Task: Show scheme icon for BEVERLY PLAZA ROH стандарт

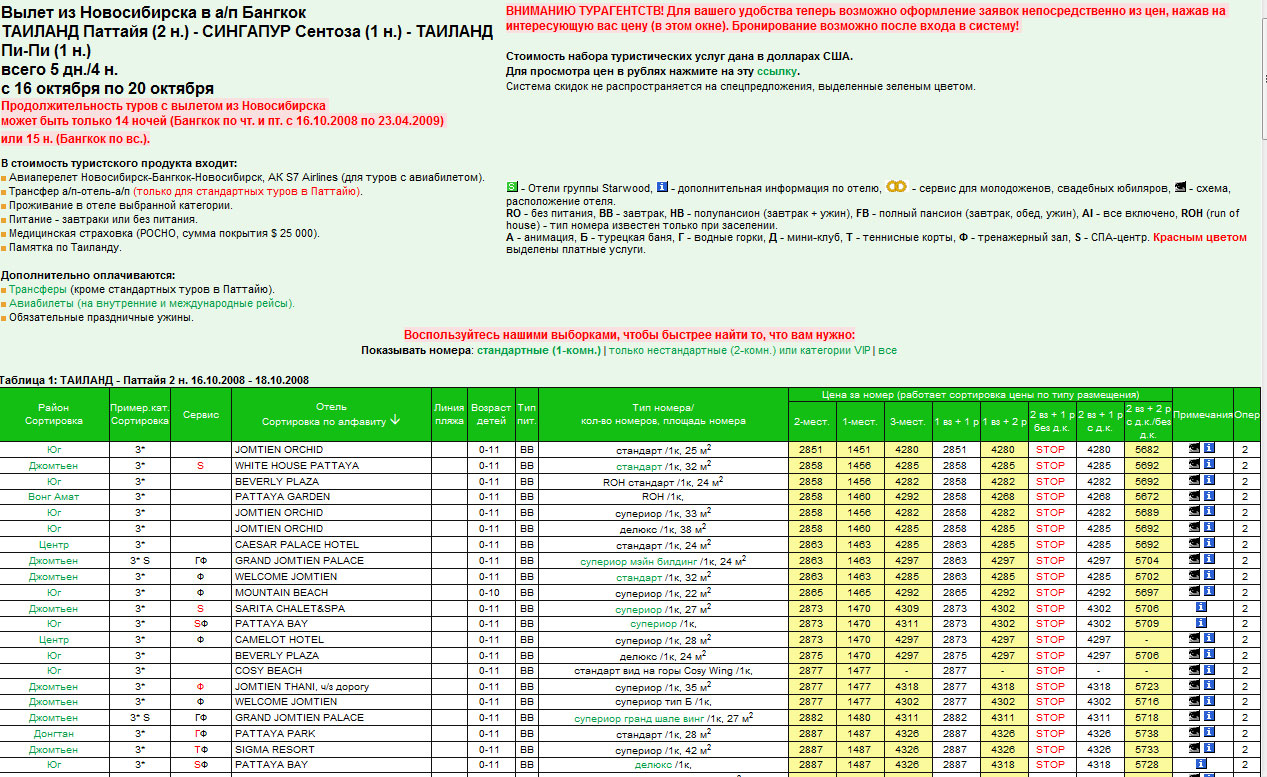Action: pyautogui.click(x=1194, y=481)
